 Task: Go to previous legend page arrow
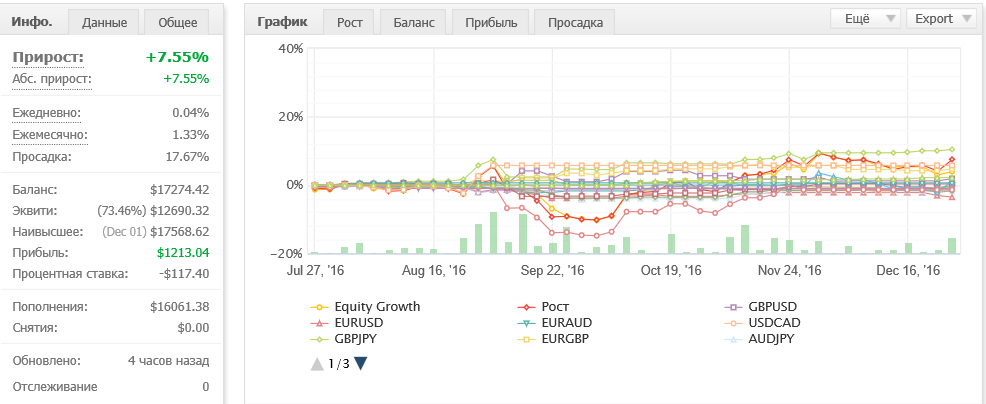pyautogui.click(x=318, y=364)
